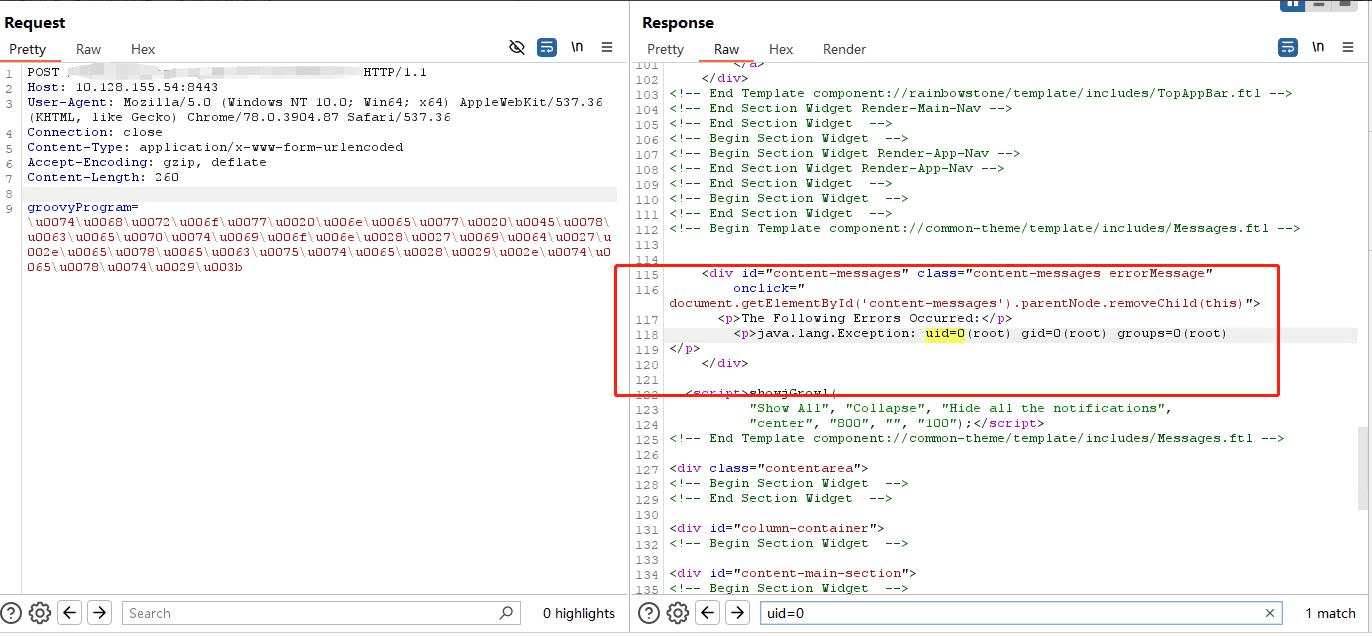This screenshot has height=636, width=1372.
Task: Clear the Response search term uid=0
Action: [x=1270, y=613]
